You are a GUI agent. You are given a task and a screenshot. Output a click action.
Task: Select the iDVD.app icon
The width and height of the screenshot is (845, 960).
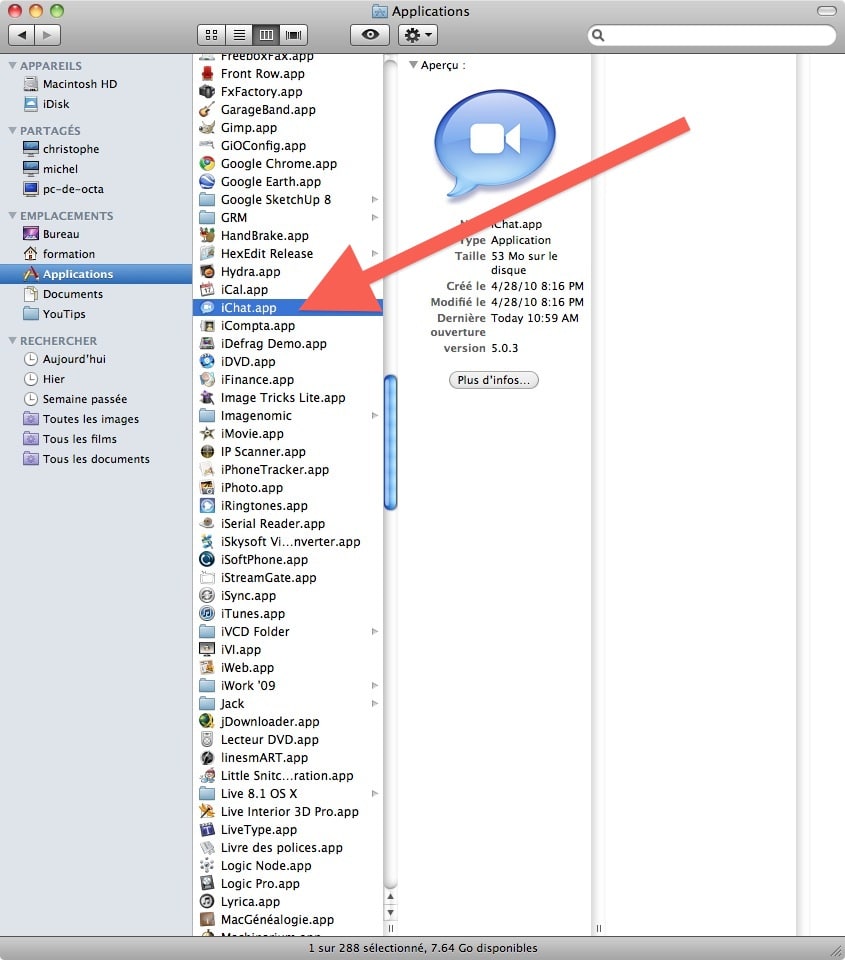tap(207, 361)
